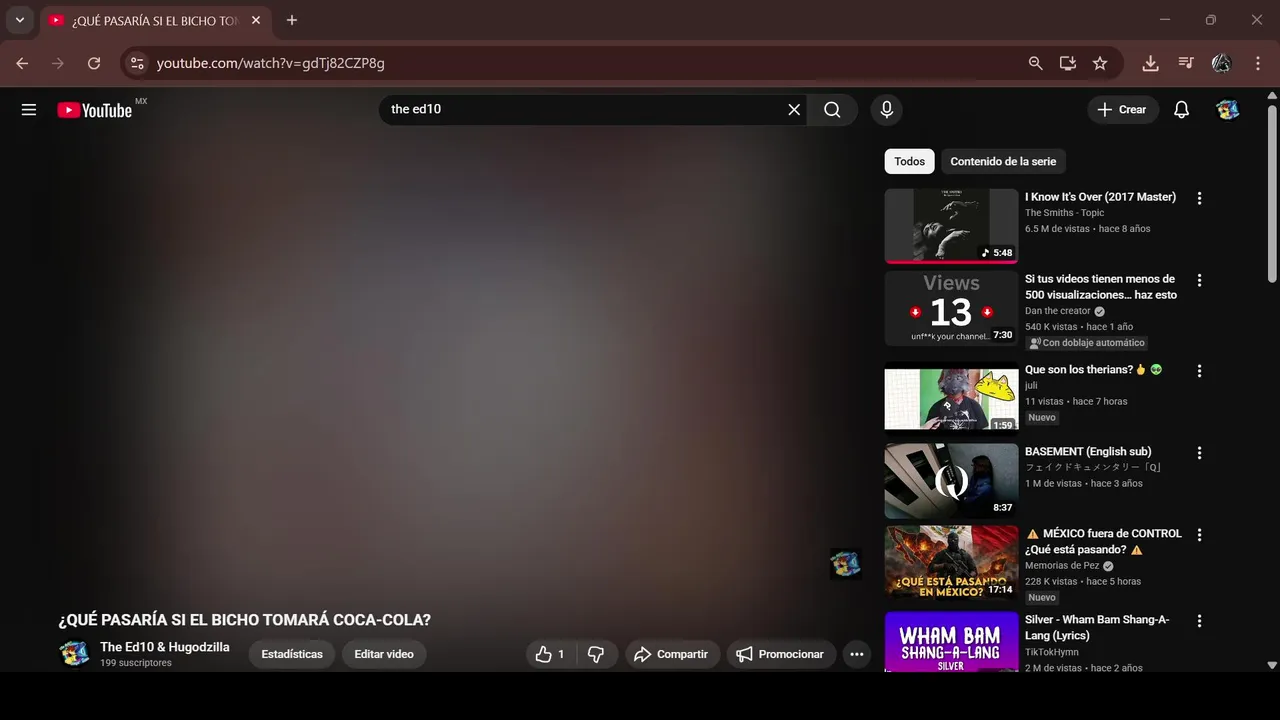1280x720 pixels.
Task: Open Chrome profile avatar
Action: tap(1221, 63)
